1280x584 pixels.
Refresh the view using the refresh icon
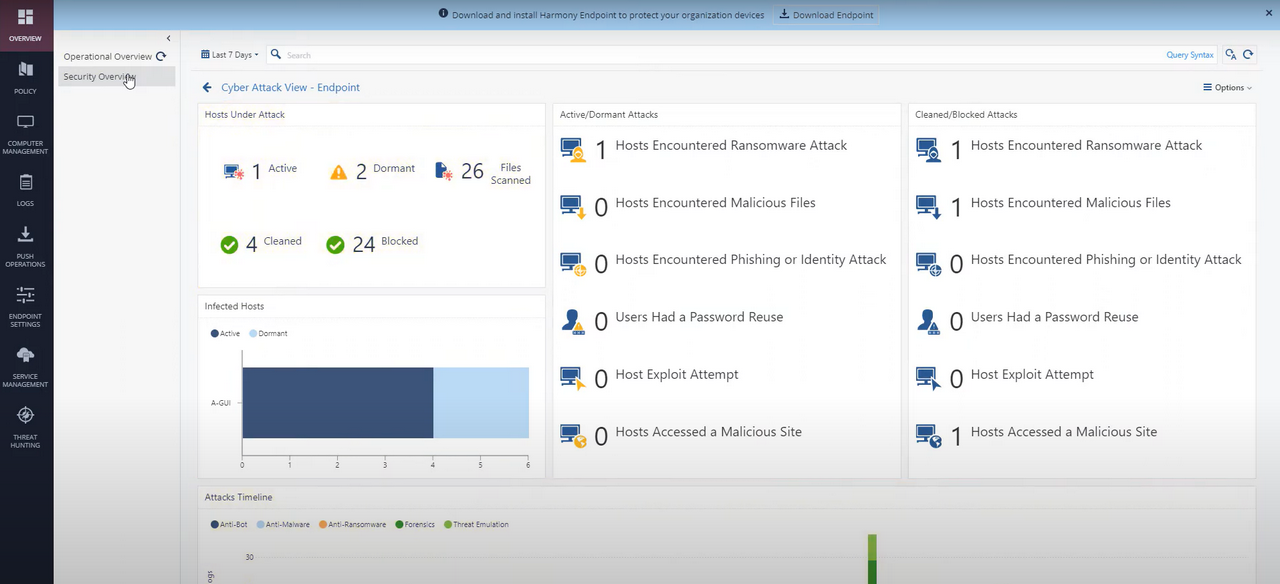(1250, 54)
